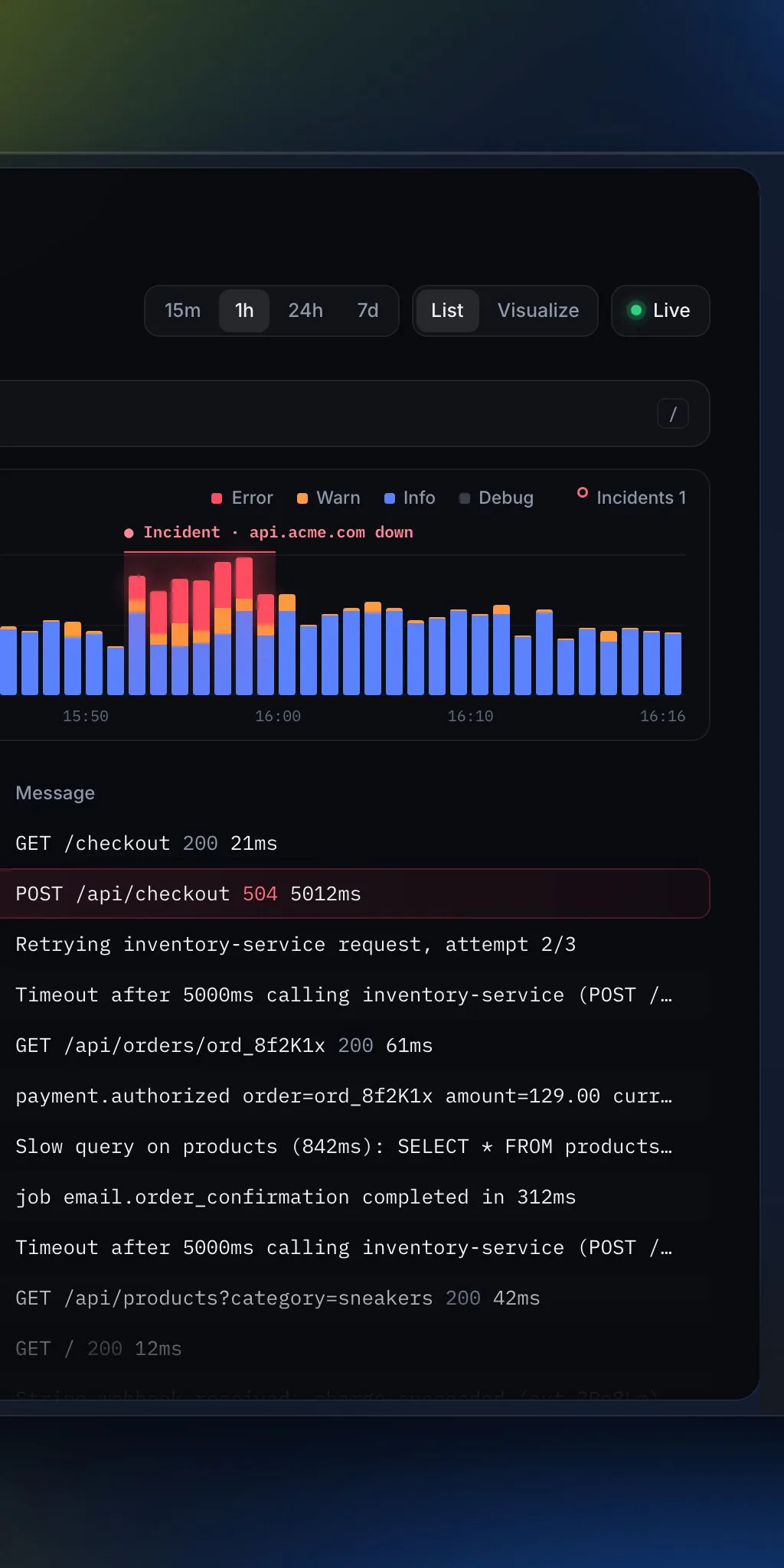Switch to the 24h time range
Image resolution: width=784 pixels, height=1568 pixels.
[305, 310]
